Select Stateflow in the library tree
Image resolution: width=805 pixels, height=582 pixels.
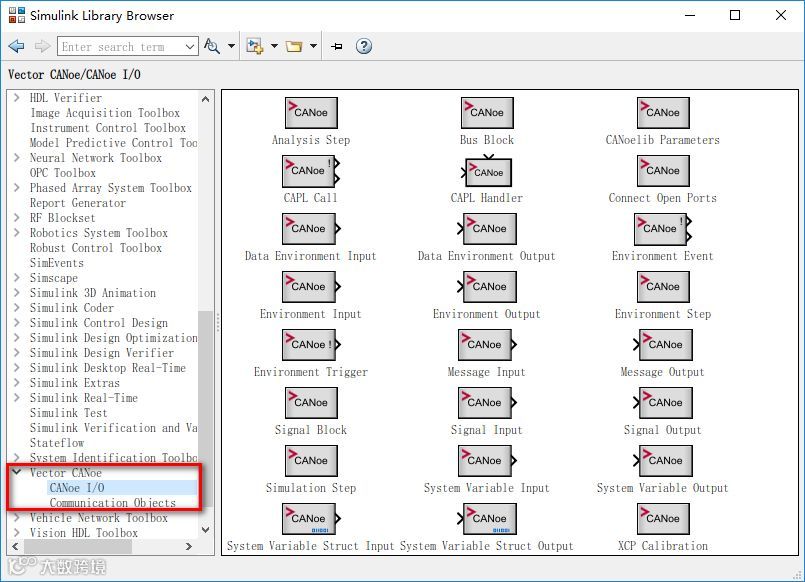56,442
